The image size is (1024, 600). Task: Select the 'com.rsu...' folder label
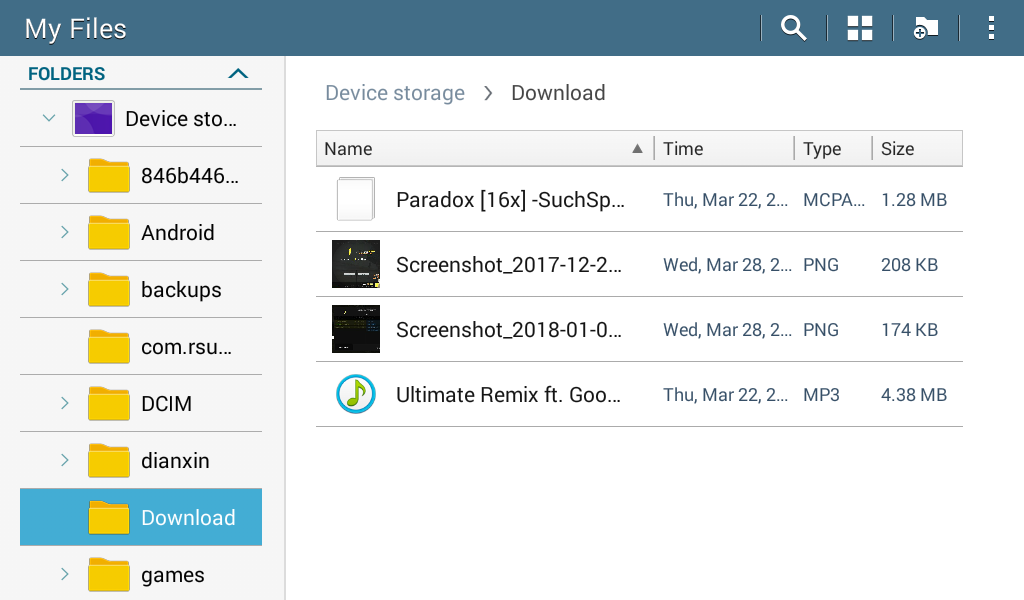(186, 347)
